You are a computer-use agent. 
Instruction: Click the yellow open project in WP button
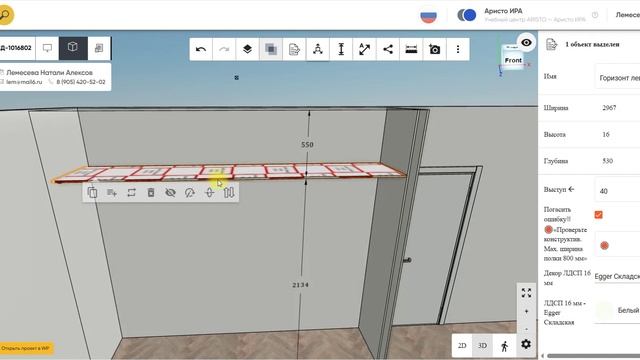tap(26, 348)
